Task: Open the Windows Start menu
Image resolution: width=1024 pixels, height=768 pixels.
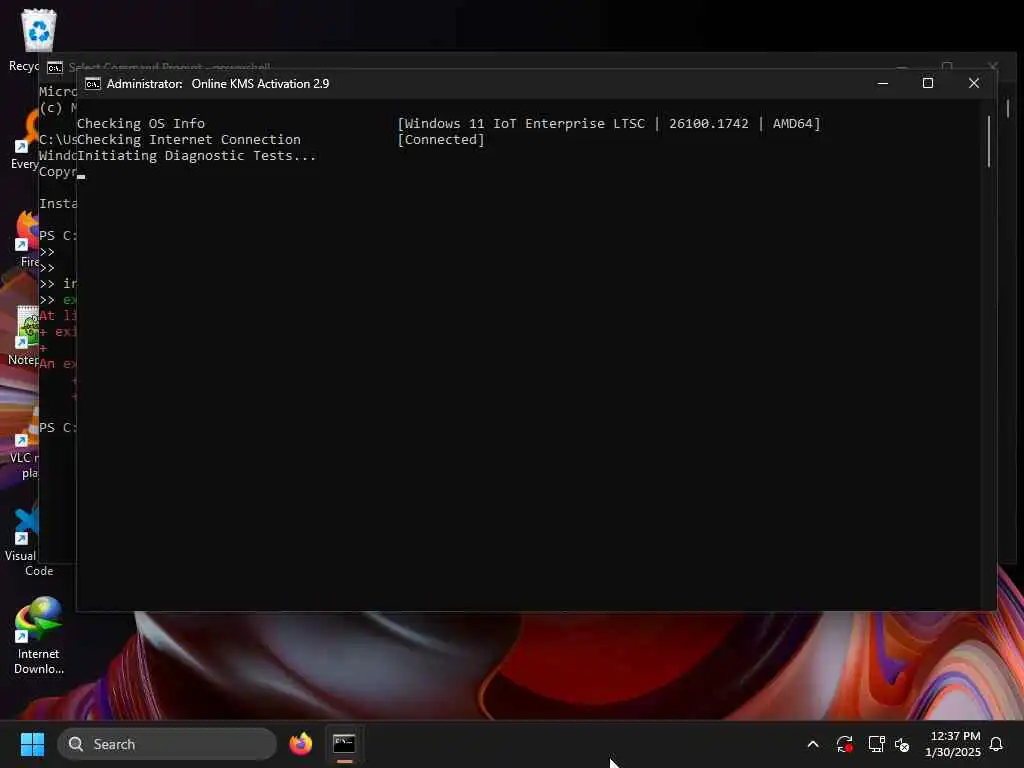Action: (32, 744)
